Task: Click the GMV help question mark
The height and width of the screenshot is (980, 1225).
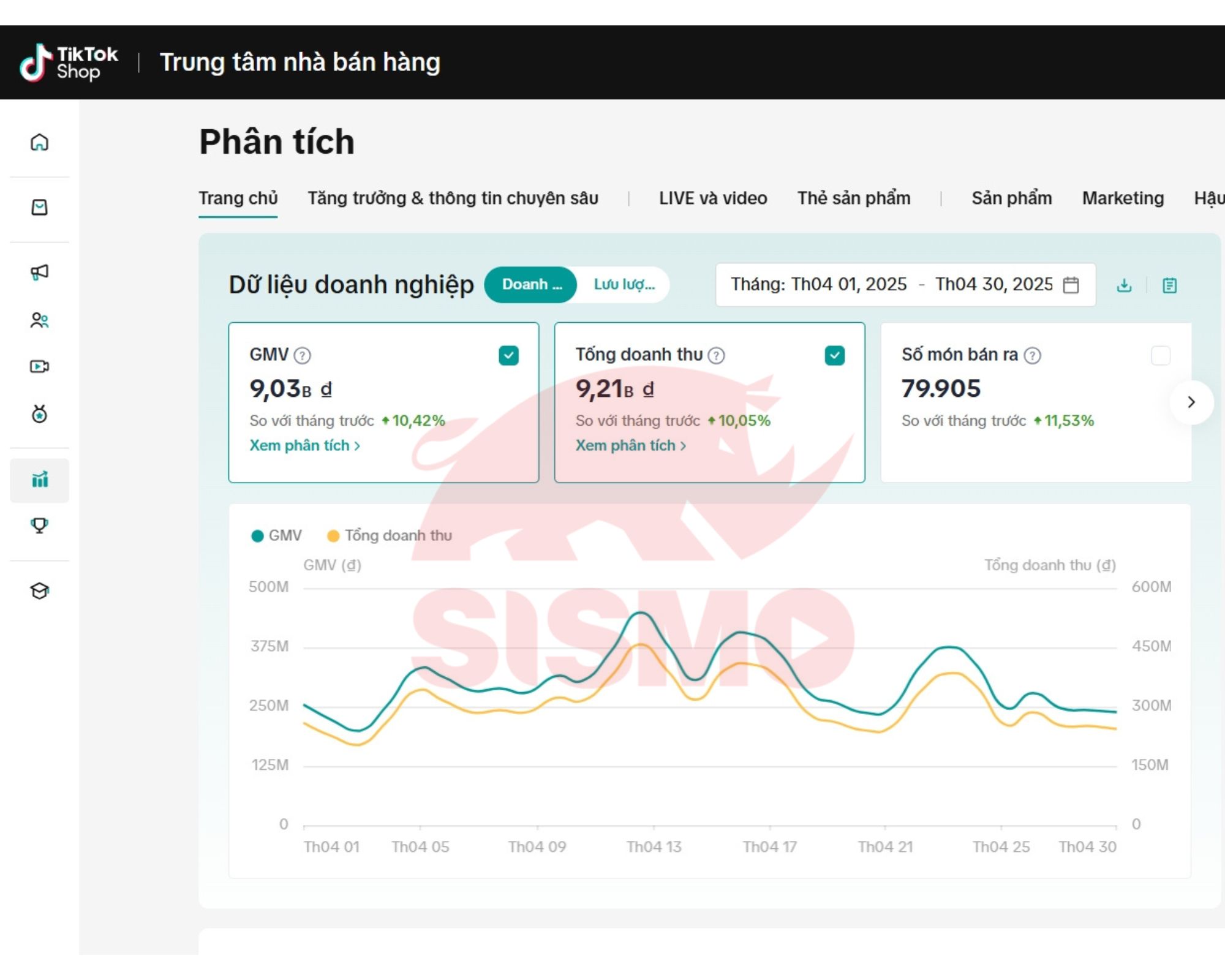Action: coord(302,355)
